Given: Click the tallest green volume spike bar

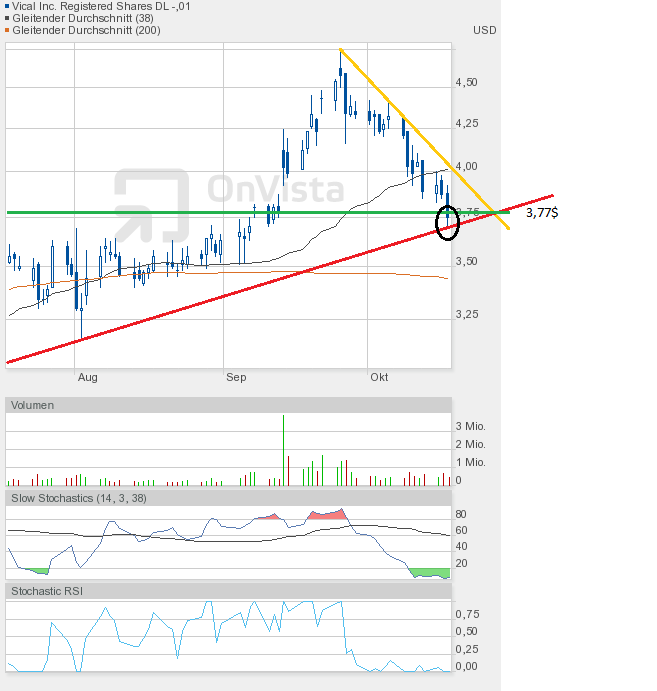Looking at the screenshot, I should 283,450.
